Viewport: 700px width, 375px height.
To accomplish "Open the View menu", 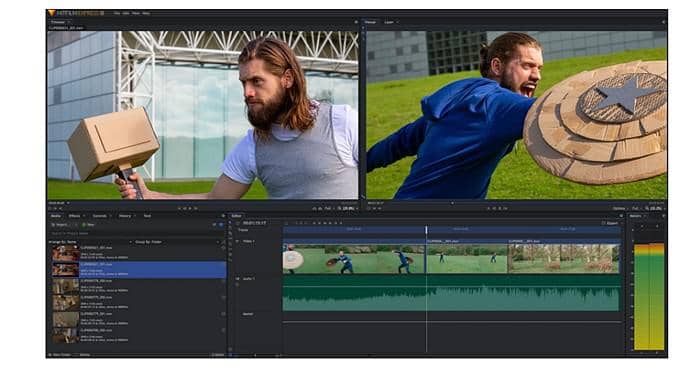I will coord(136,13).
